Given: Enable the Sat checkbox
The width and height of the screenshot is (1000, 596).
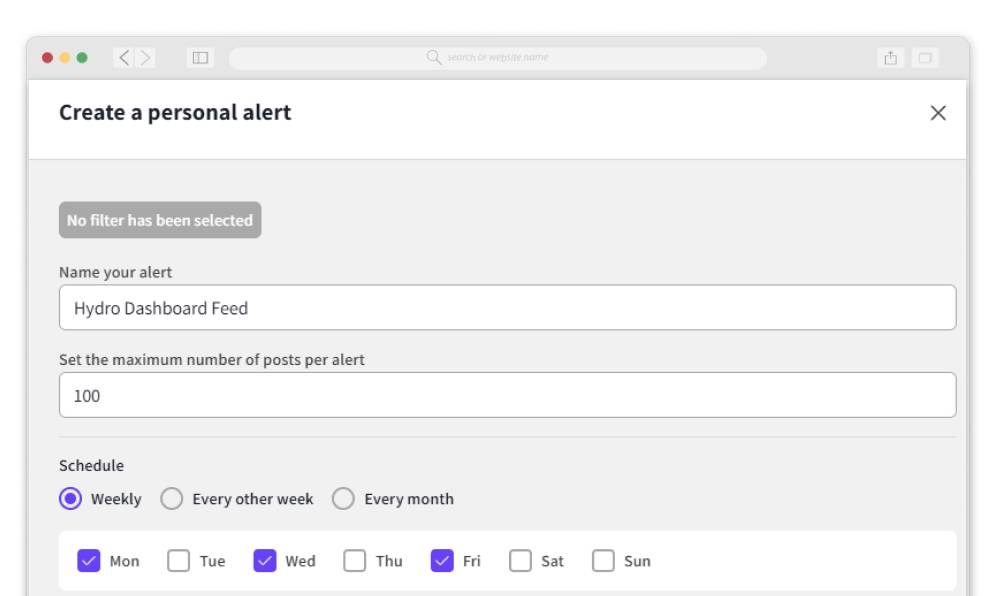Looking at the screenshot, I should (x=519, y=561).
